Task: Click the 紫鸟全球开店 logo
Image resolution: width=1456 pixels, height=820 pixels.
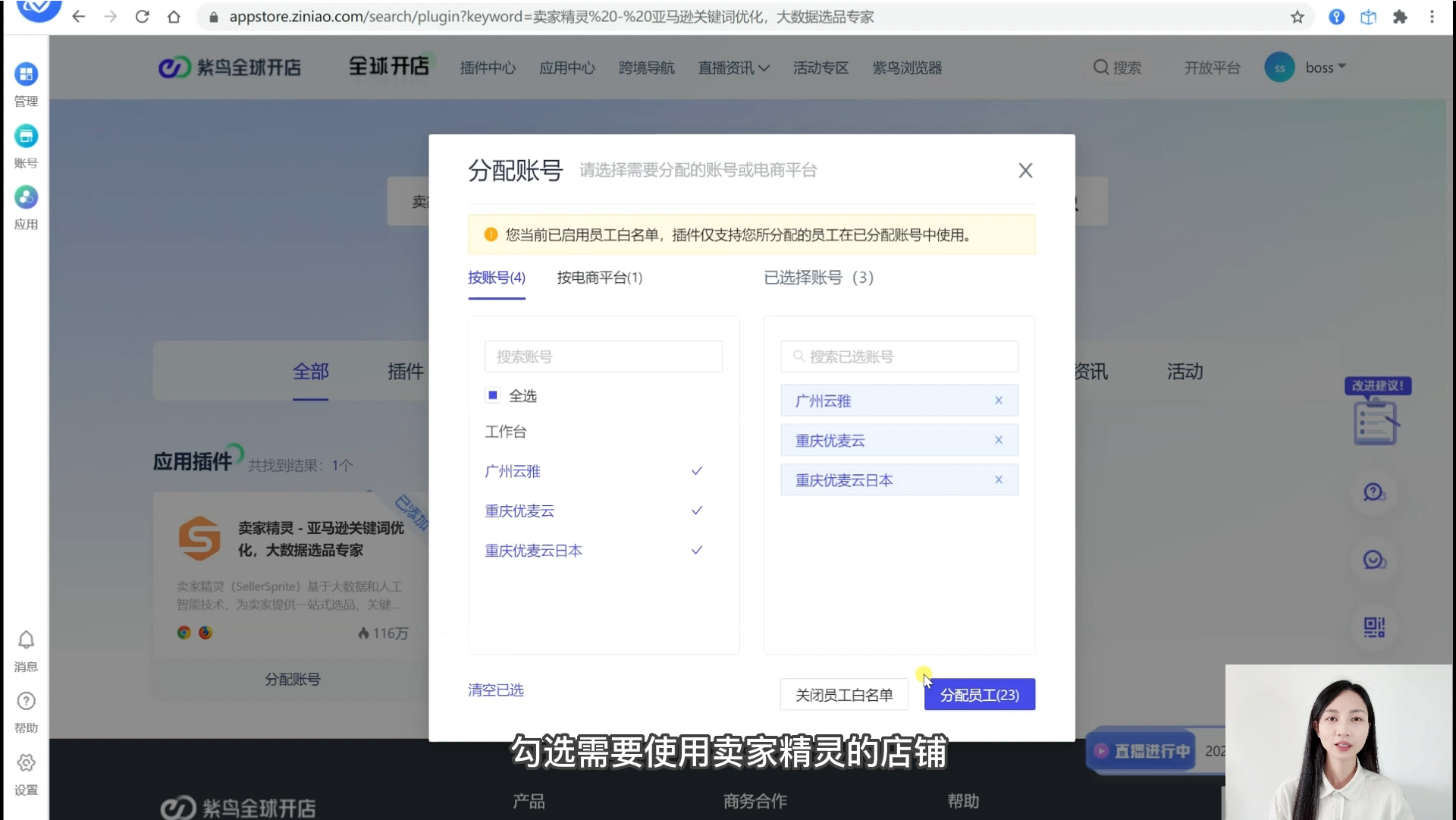Action: 230,68
